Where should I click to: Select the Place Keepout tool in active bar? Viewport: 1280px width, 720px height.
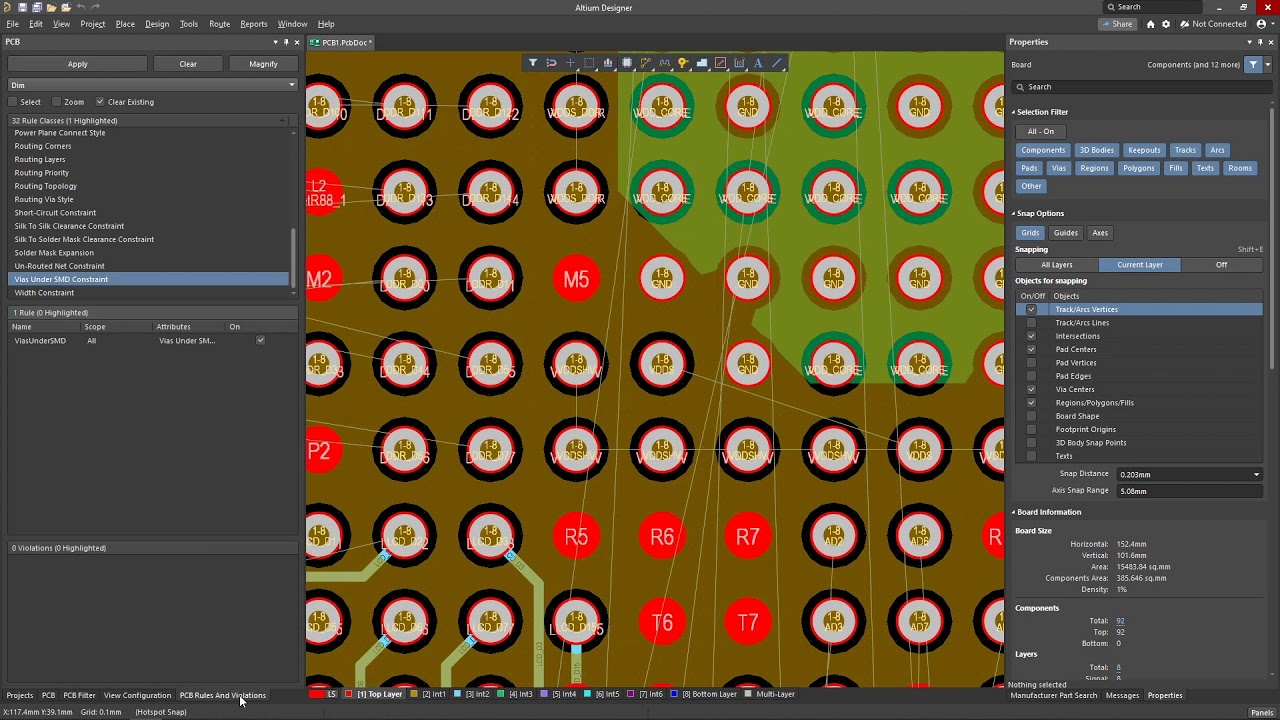tap(720, 63)
